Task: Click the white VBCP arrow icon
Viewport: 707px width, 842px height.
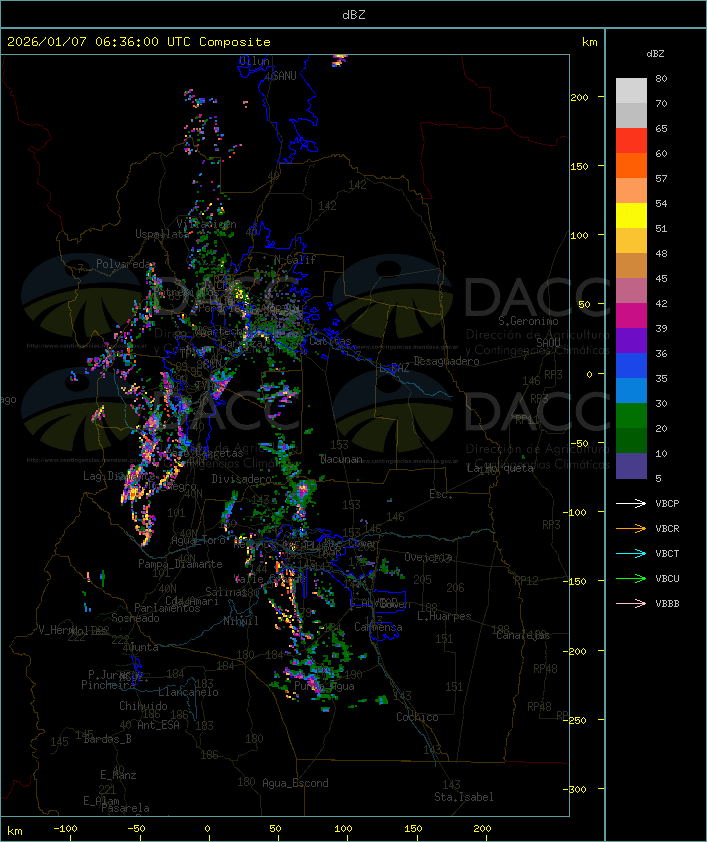Action: click(631, 503)
